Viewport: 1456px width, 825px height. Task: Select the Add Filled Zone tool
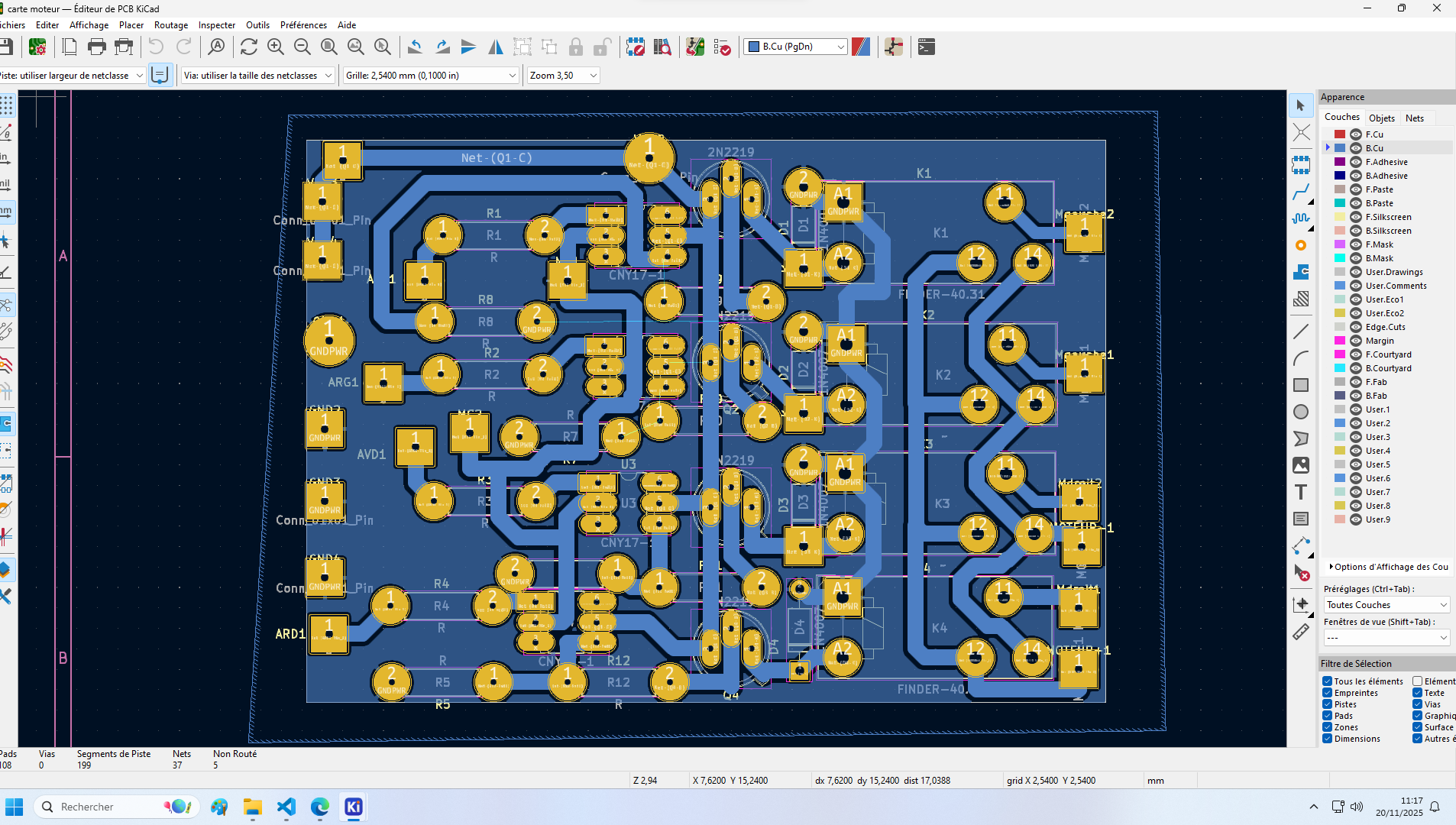point(1301,271)
